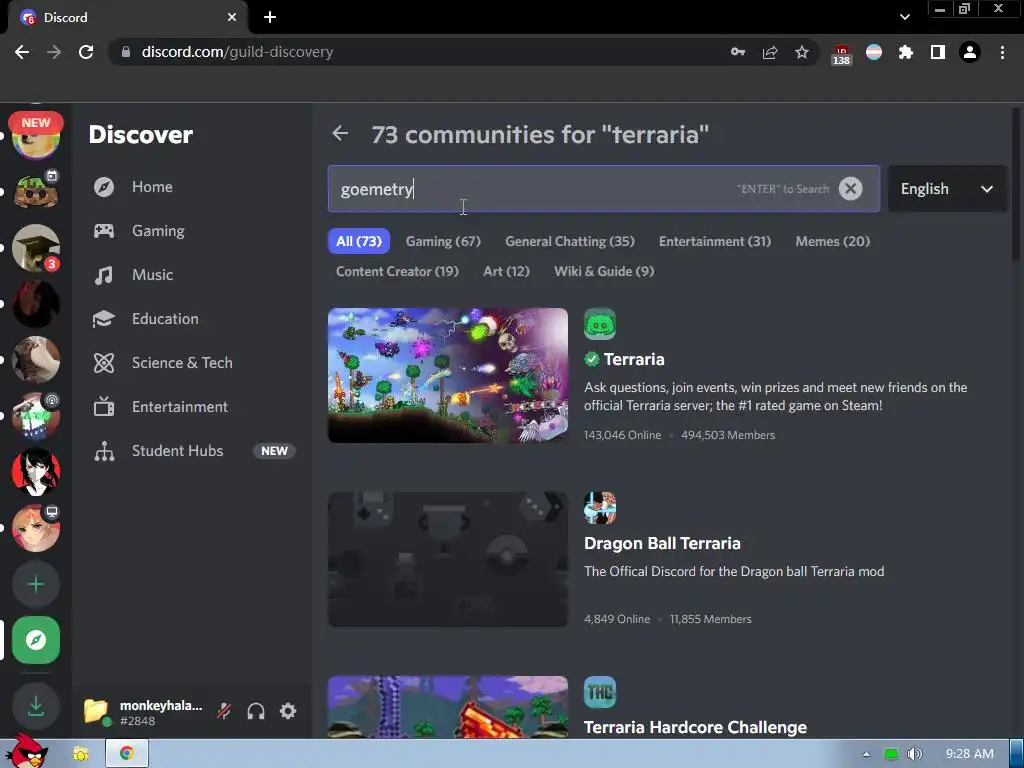Open the English language dropdown
Screen dimensions: 1024x768
(x=946, y=189)
